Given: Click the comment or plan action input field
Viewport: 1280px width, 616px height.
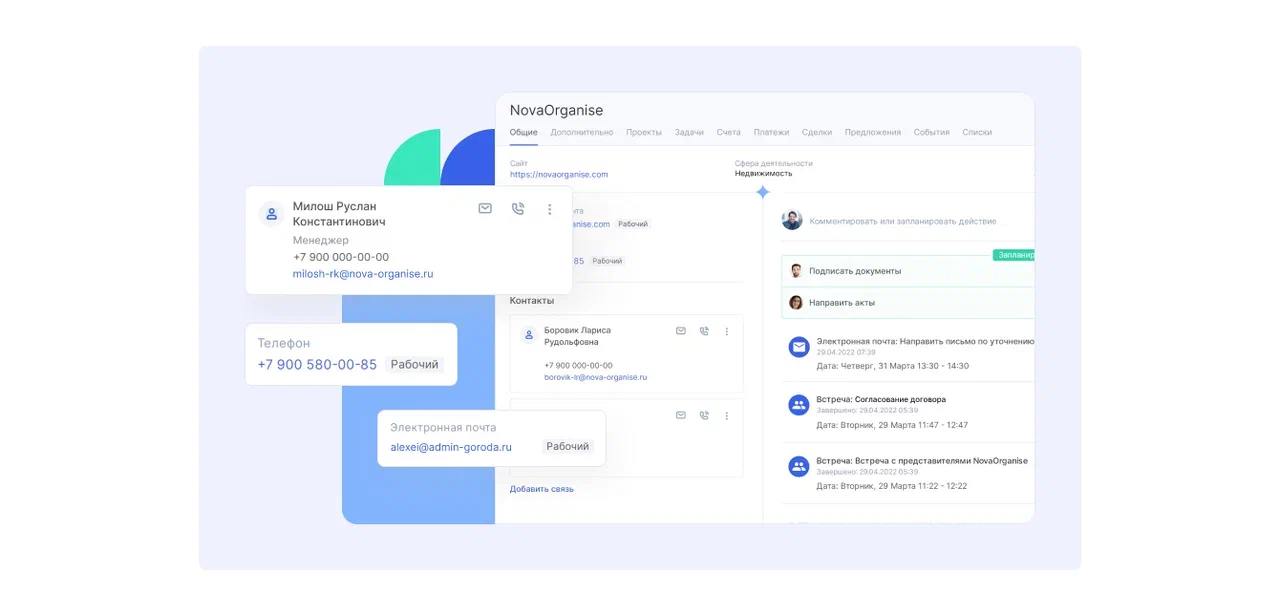Looking at the screenshot, I should [903, 221].
